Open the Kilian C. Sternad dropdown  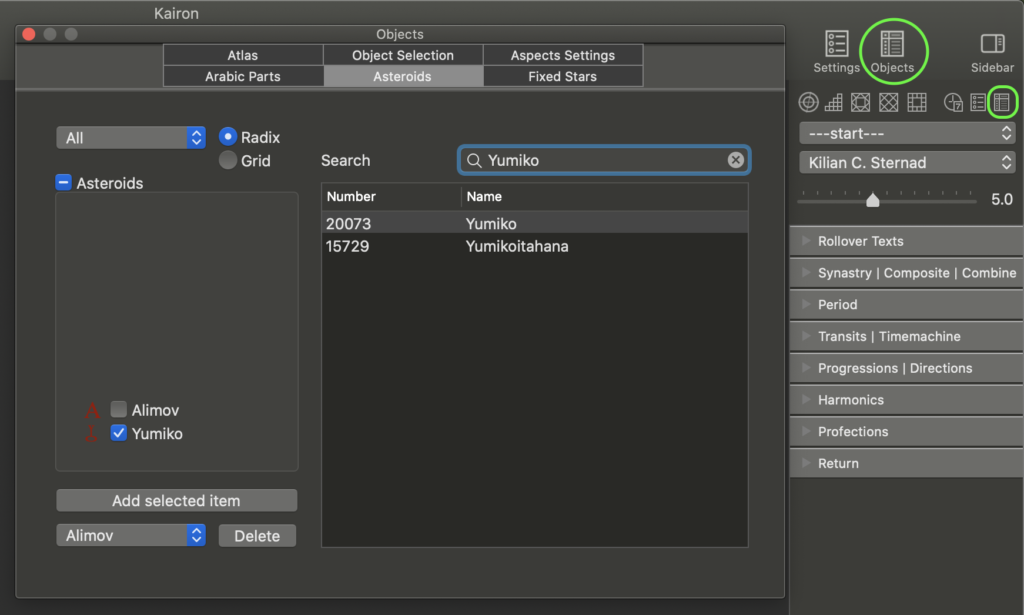907,163
